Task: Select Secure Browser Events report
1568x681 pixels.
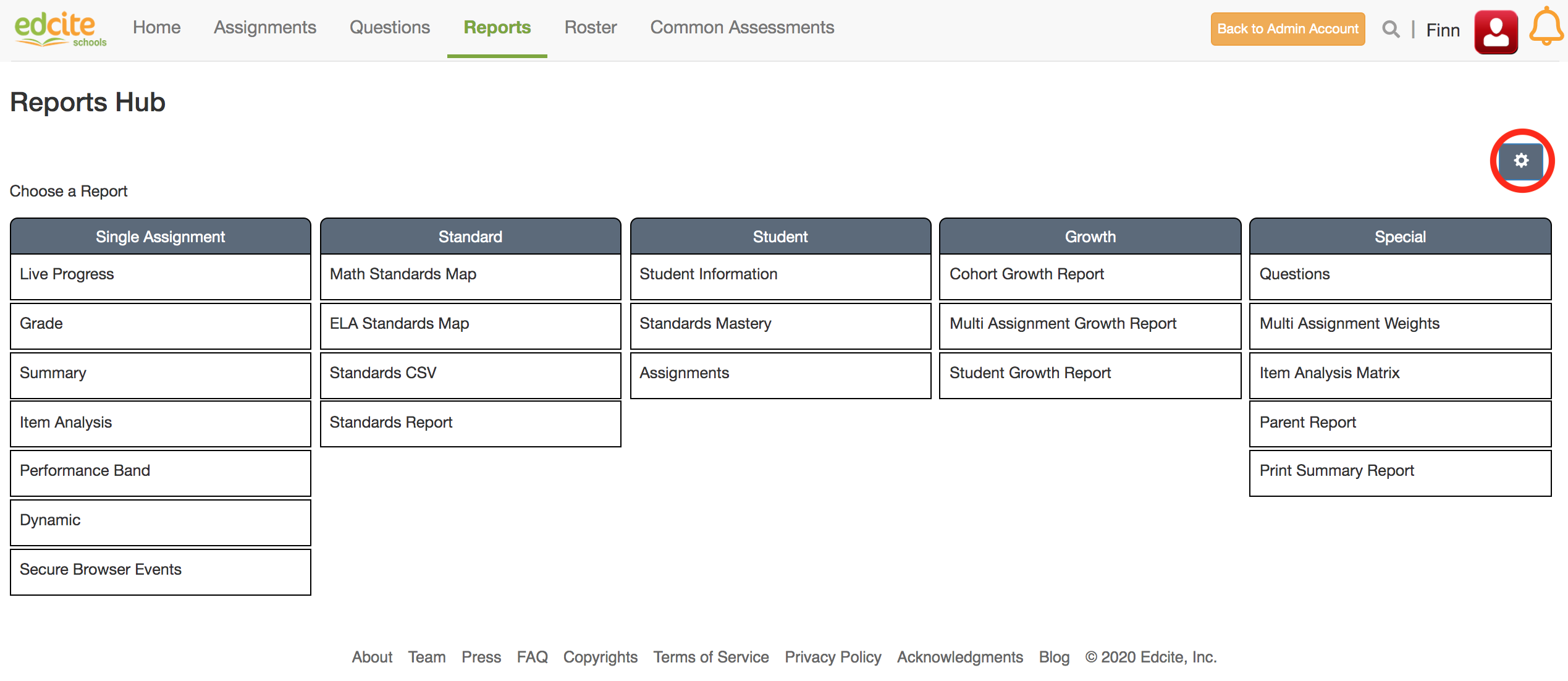Action: pyautogui.click(x=160, y=570)
